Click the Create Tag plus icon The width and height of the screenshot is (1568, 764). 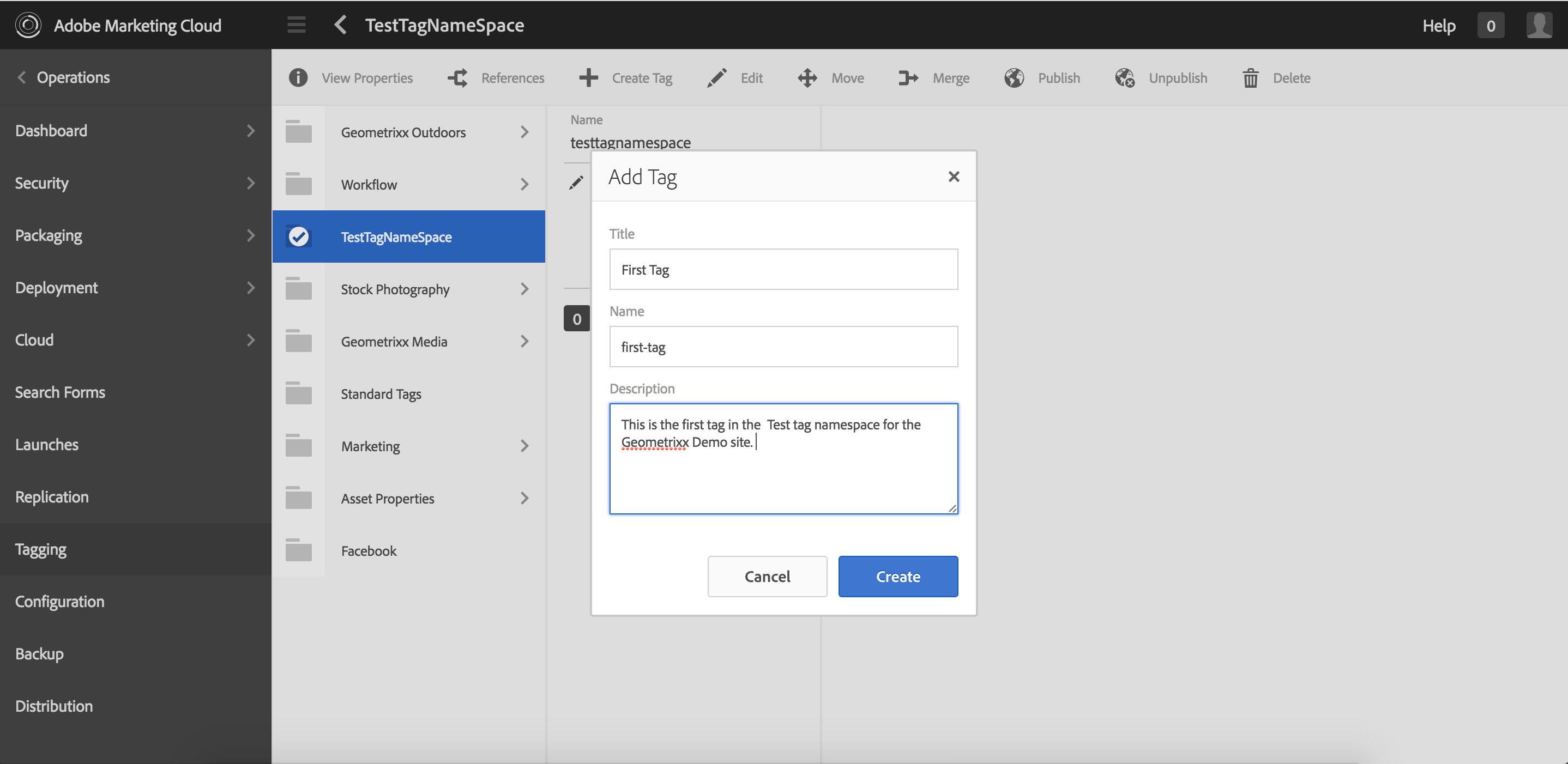click(x=588, y=78)
